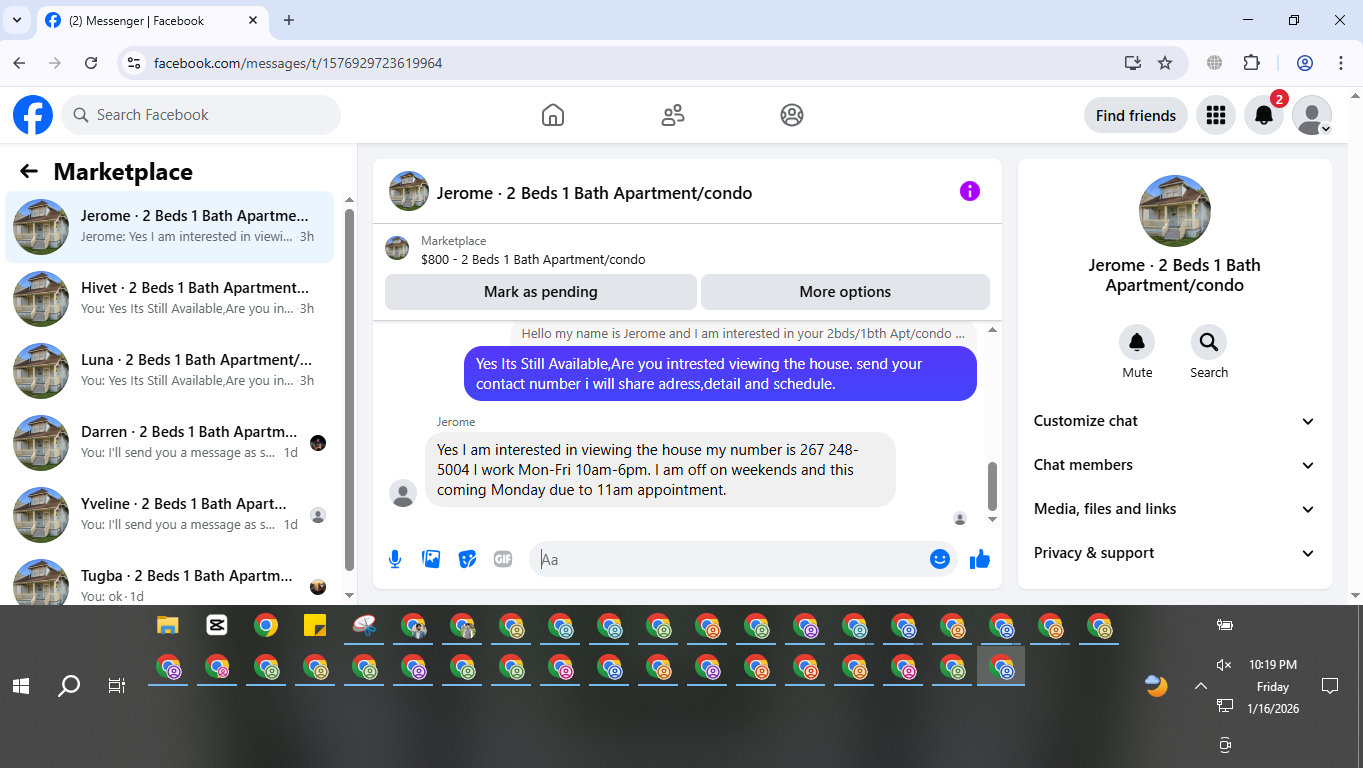Click the address bar URL
The height and width of the screenshot is (768, 1363).
click(298, 63)
